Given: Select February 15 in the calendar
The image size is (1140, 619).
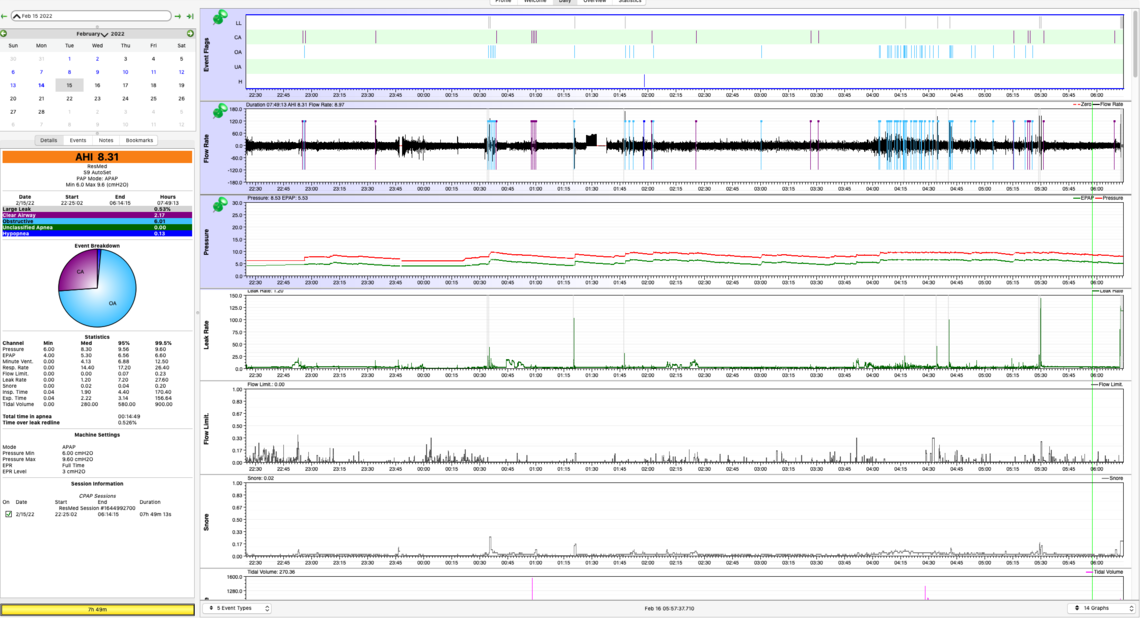Looking at the screenshot, I should tap(69, 85).
